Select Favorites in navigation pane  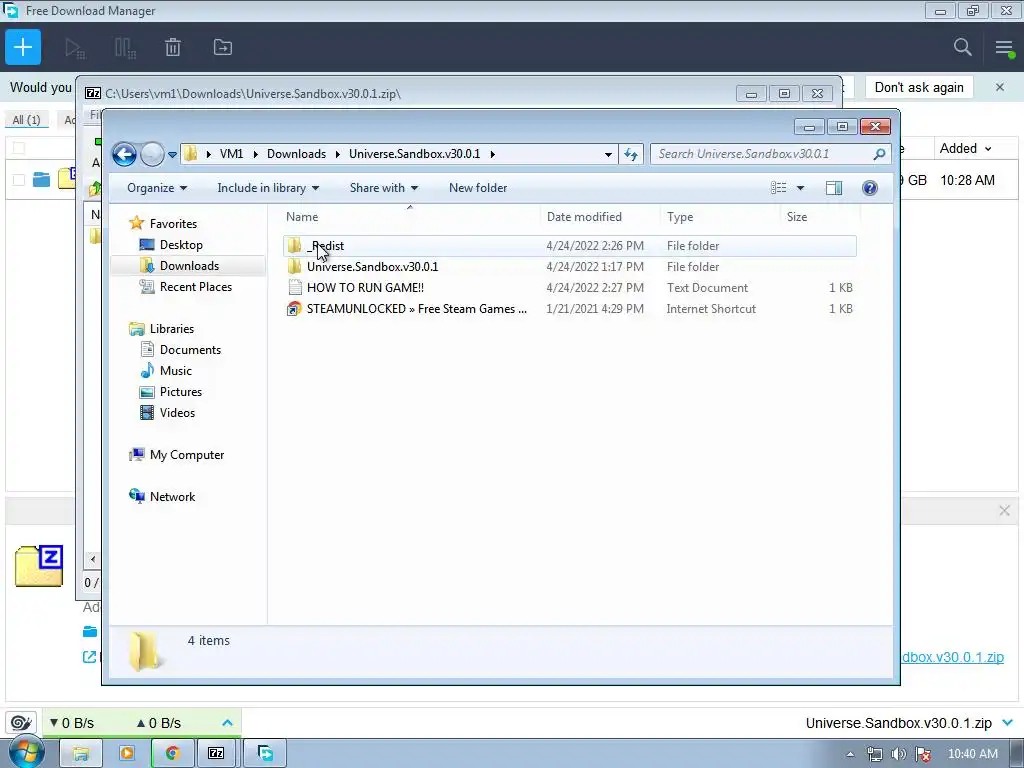[x=173, y=224]
